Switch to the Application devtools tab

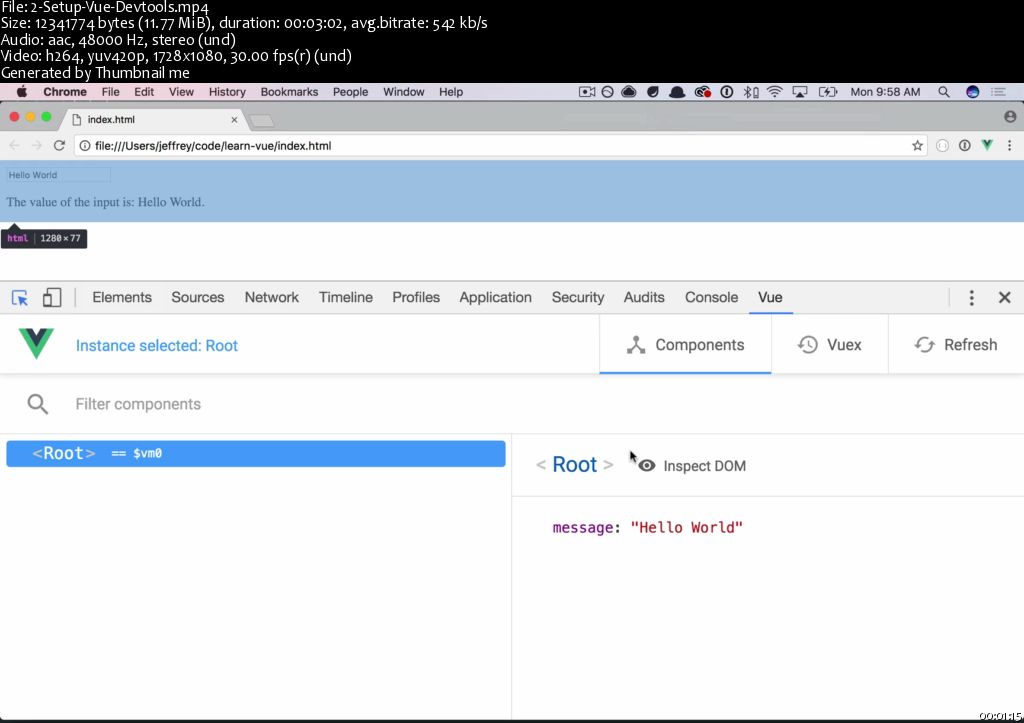tap(495, 297)
